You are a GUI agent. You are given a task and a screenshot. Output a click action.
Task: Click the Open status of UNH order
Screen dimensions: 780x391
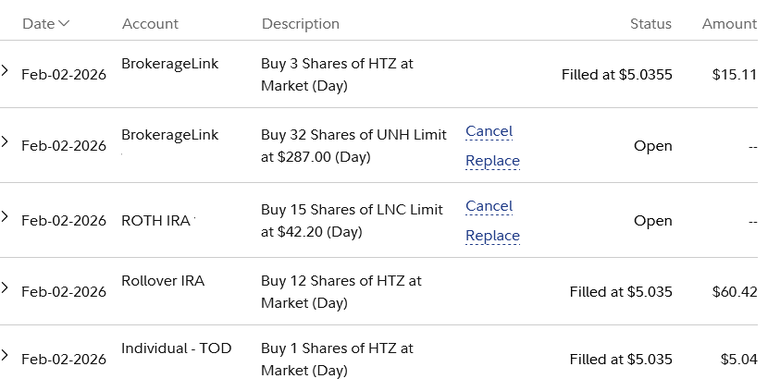click(x=653, y=146)
